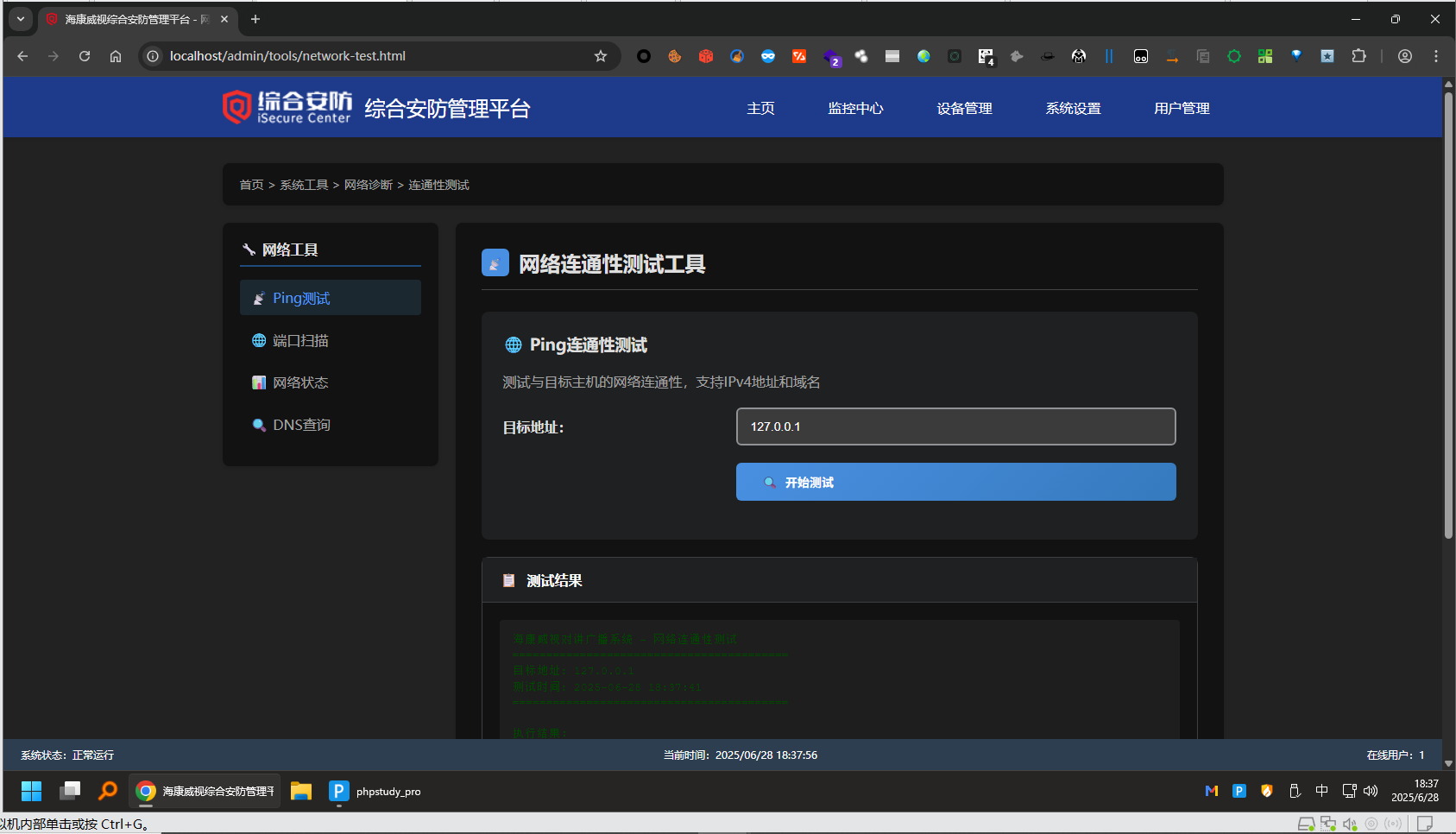Focus the 目标地址 input field
This screenshot has height=834, width=1456.
[x=955, y=426]
